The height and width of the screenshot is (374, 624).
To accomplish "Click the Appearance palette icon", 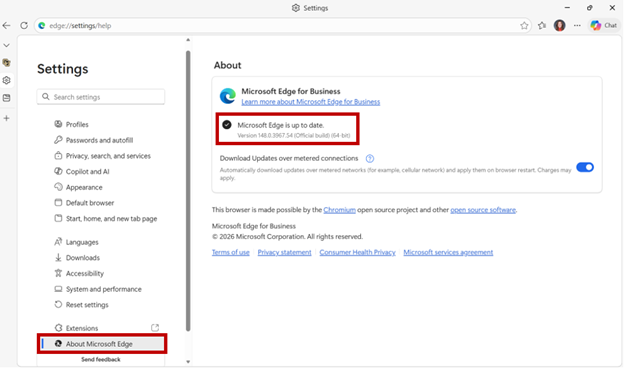I will pyautogui.click(x=58, y=187).
